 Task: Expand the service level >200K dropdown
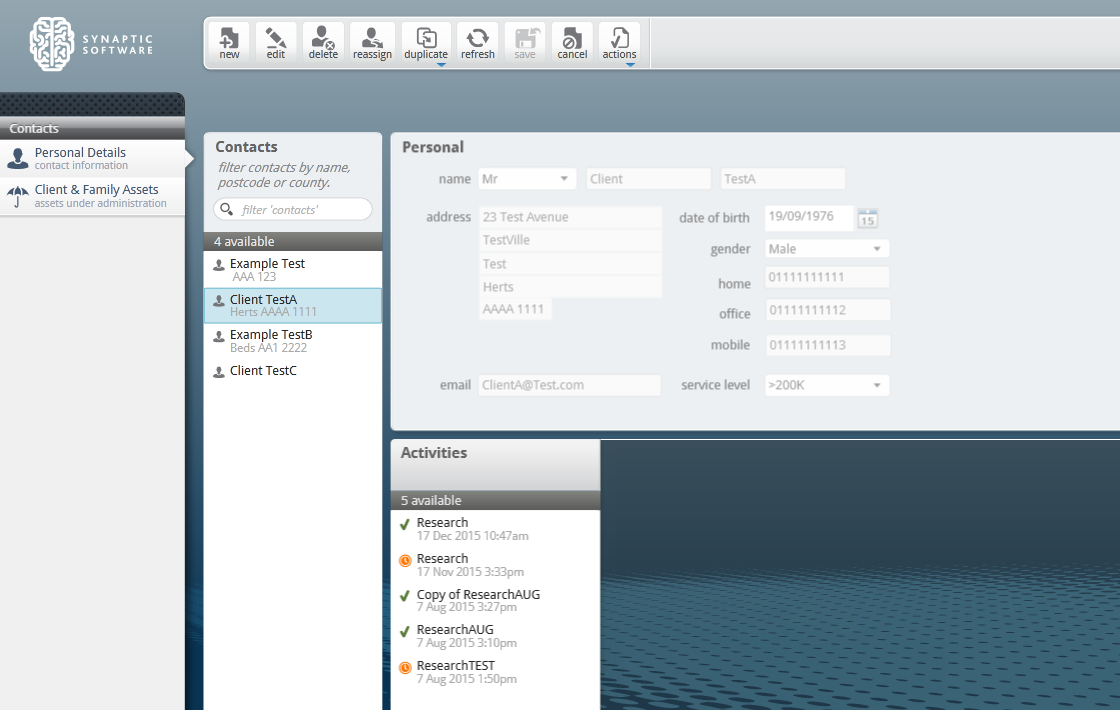coord(877,385)
